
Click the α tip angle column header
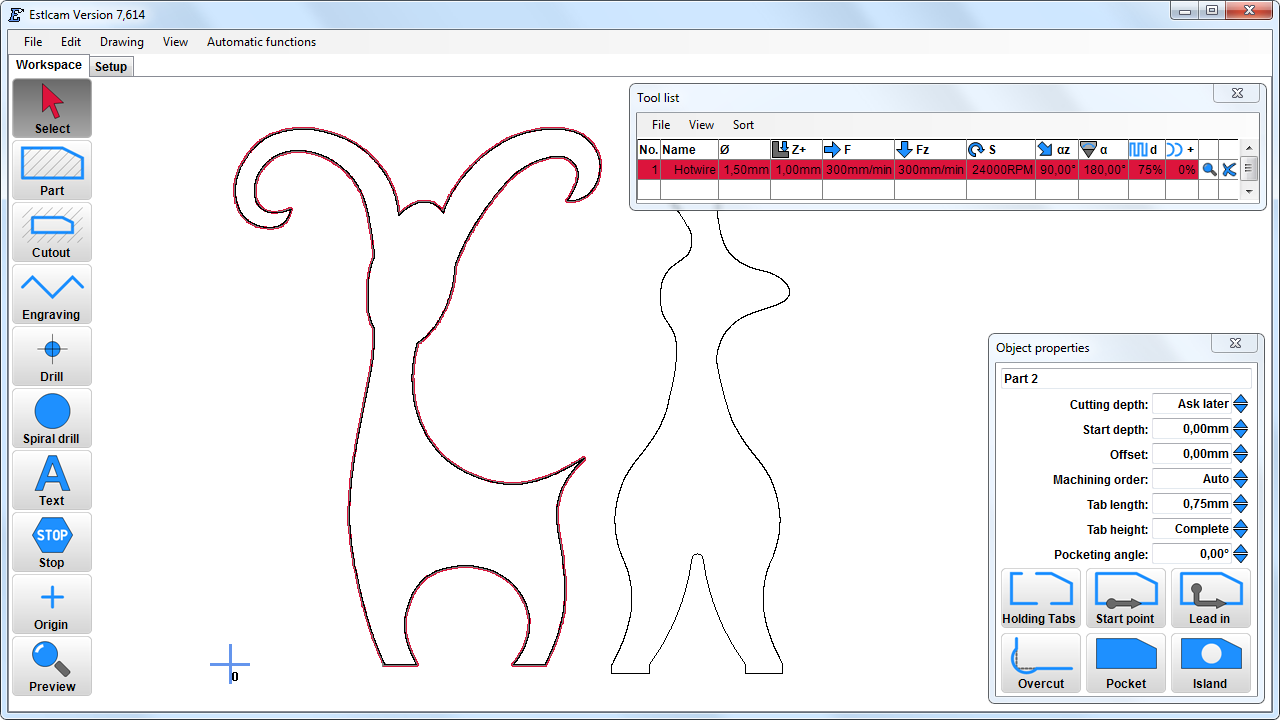pos(1103,150)
